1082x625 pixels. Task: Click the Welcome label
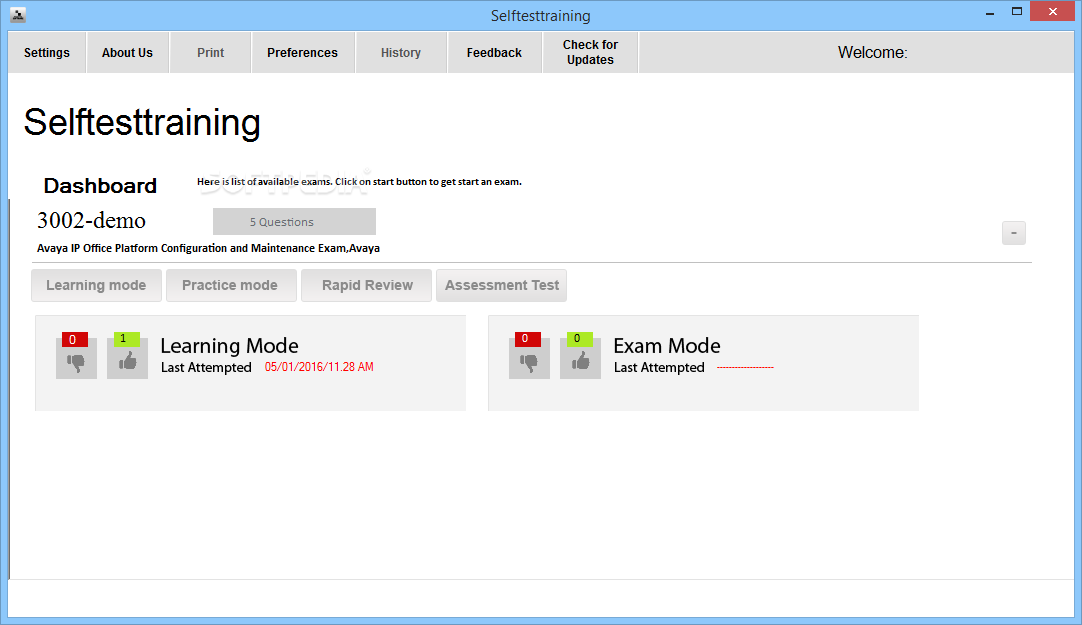872,52
